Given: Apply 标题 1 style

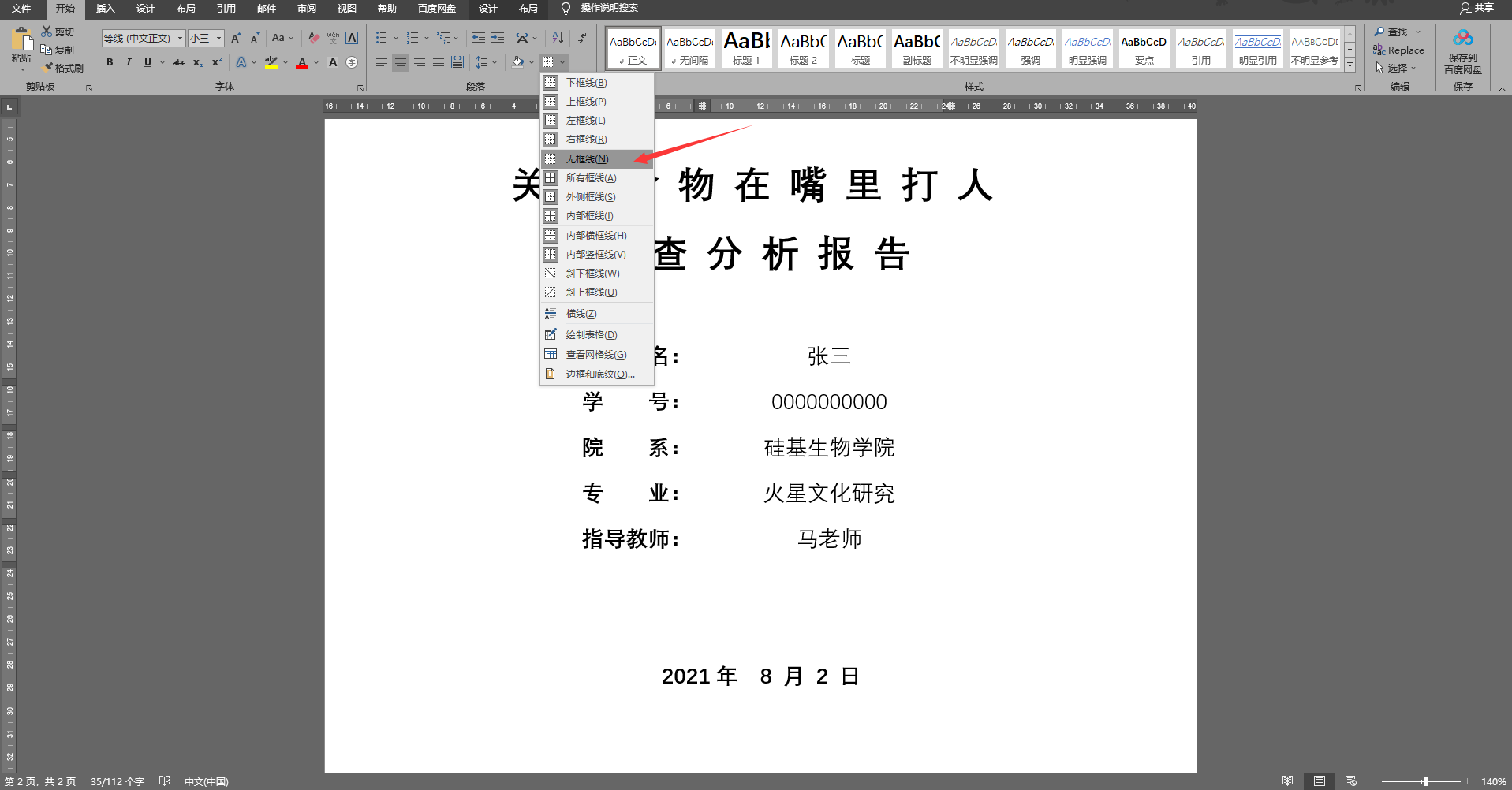Looking at the screenshot, I should [746, 48].
